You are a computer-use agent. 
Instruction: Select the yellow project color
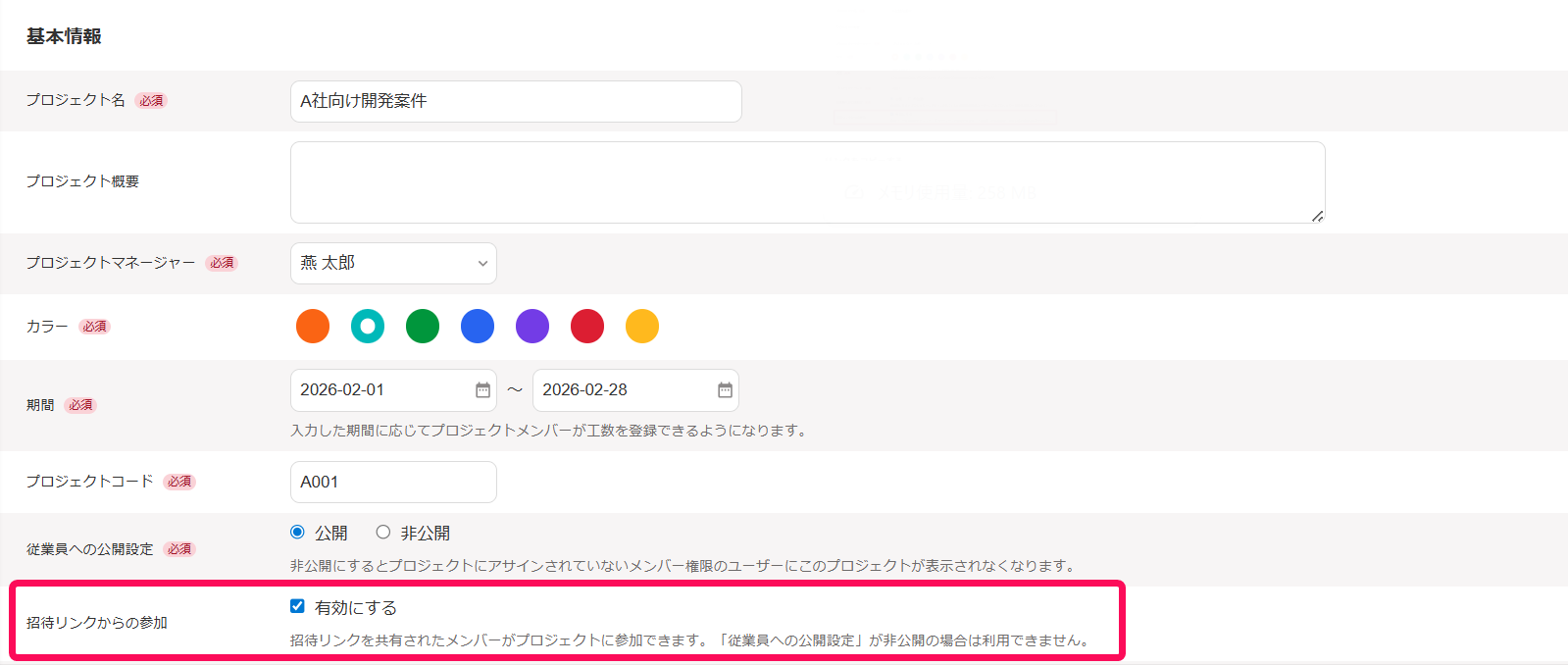tap(642, 327)
